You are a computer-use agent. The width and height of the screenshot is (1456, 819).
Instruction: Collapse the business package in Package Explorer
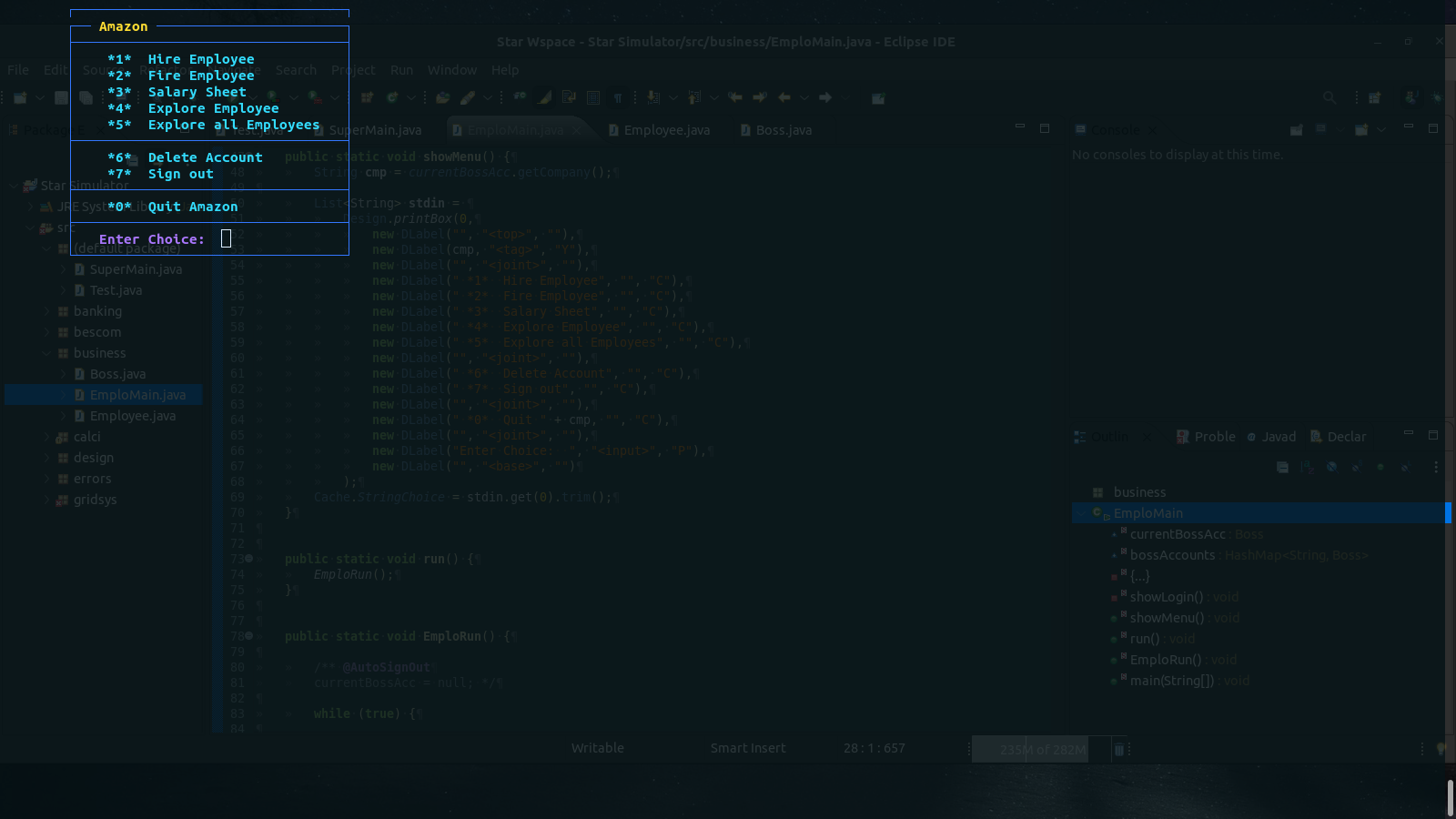click(x=47, y=353)
